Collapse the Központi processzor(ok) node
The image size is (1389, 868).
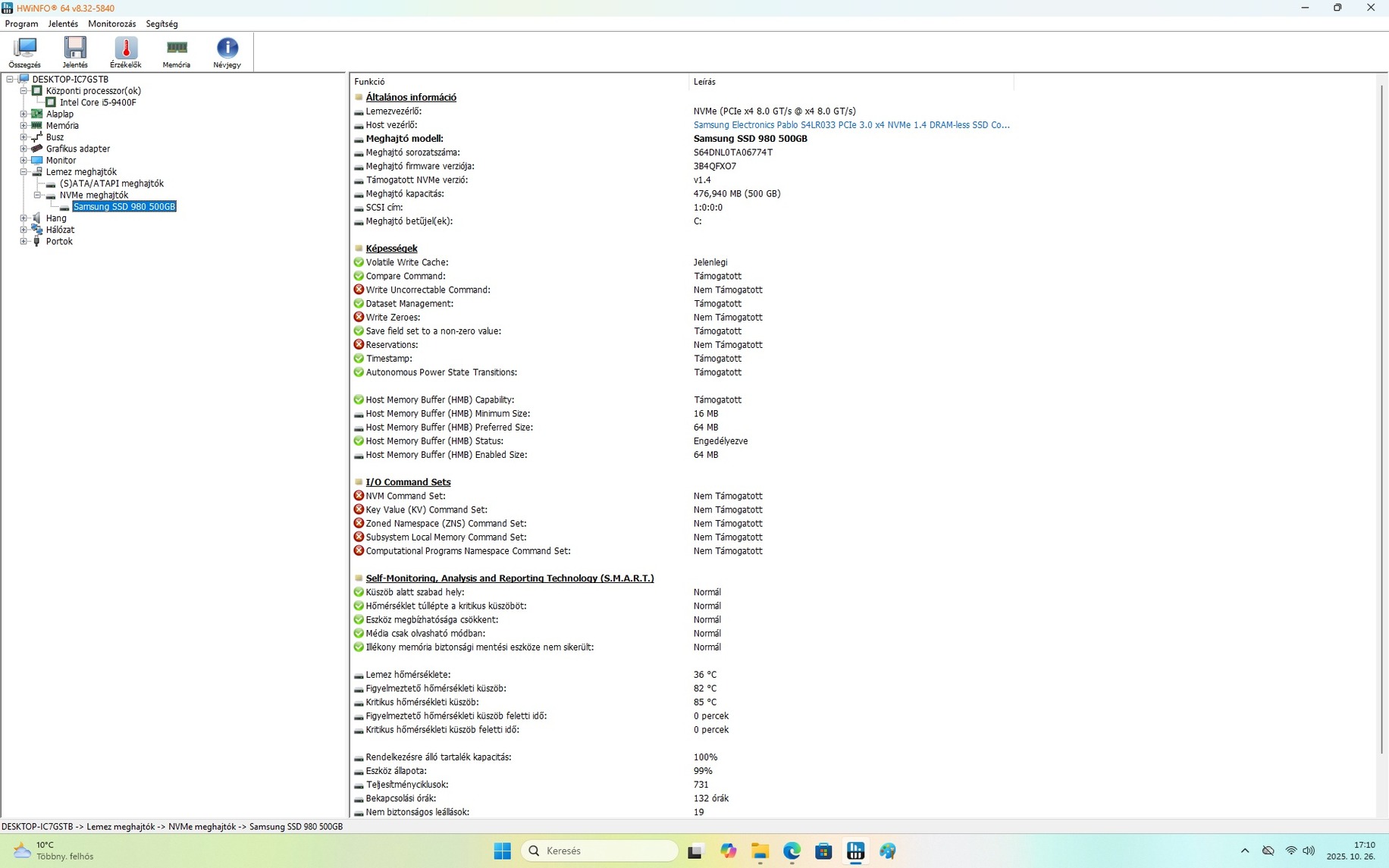tap(24, 91)
